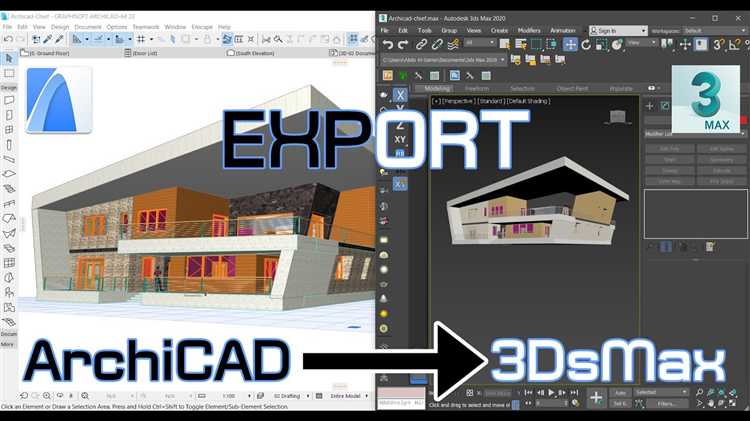Activate Select and Scale tool in 3ds Max
The image size is (750, 421).
tap(602, 44)
